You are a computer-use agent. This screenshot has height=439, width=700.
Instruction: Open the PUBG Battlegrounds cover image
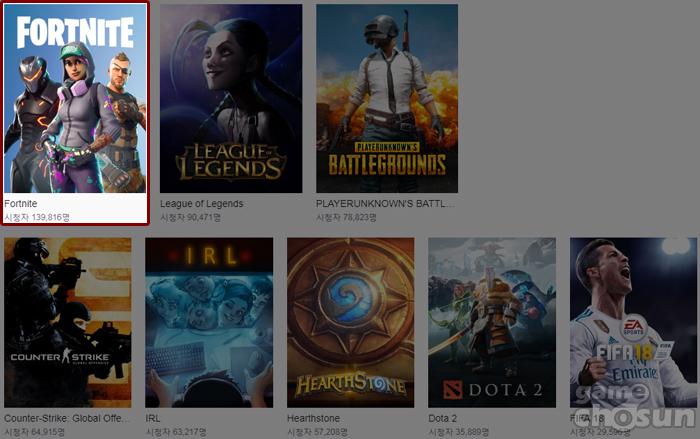(x=387, y=98)
